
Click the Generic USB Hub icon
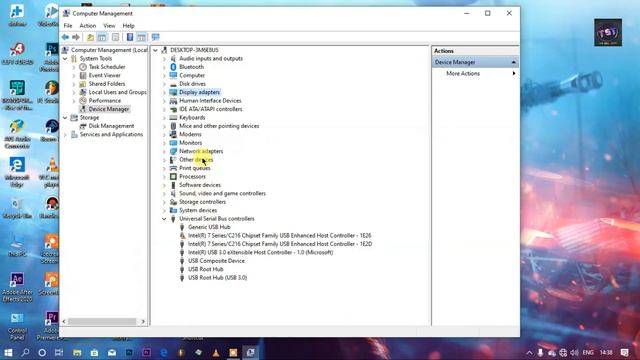(x=182, y=227)
